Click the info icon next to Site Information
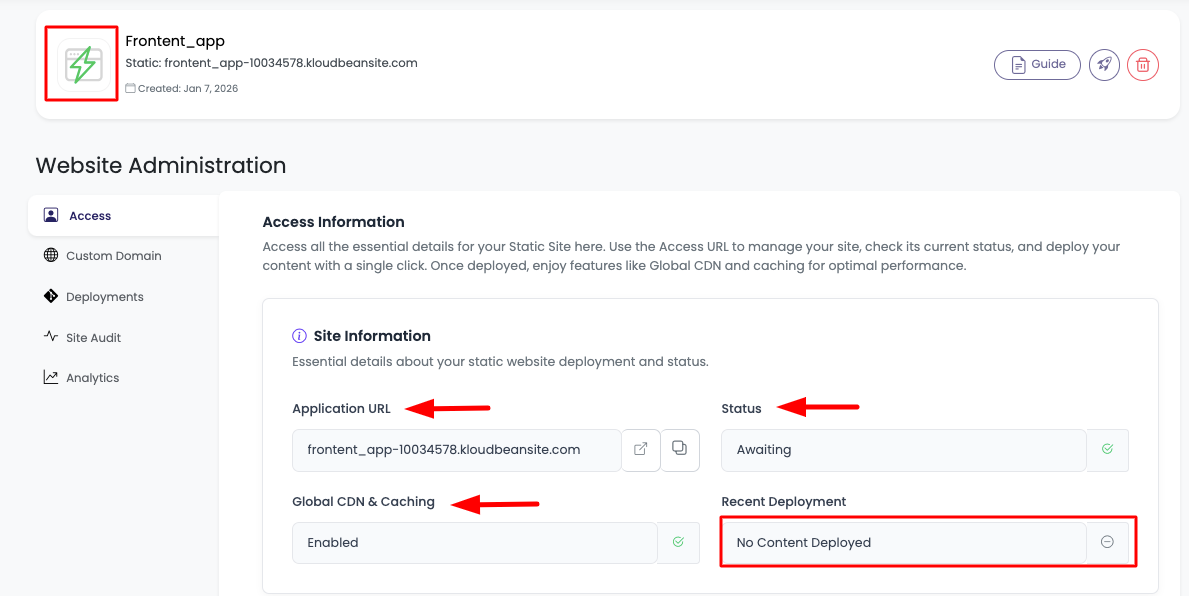Viewport: 1189px width, 596px height. point(299,336)
